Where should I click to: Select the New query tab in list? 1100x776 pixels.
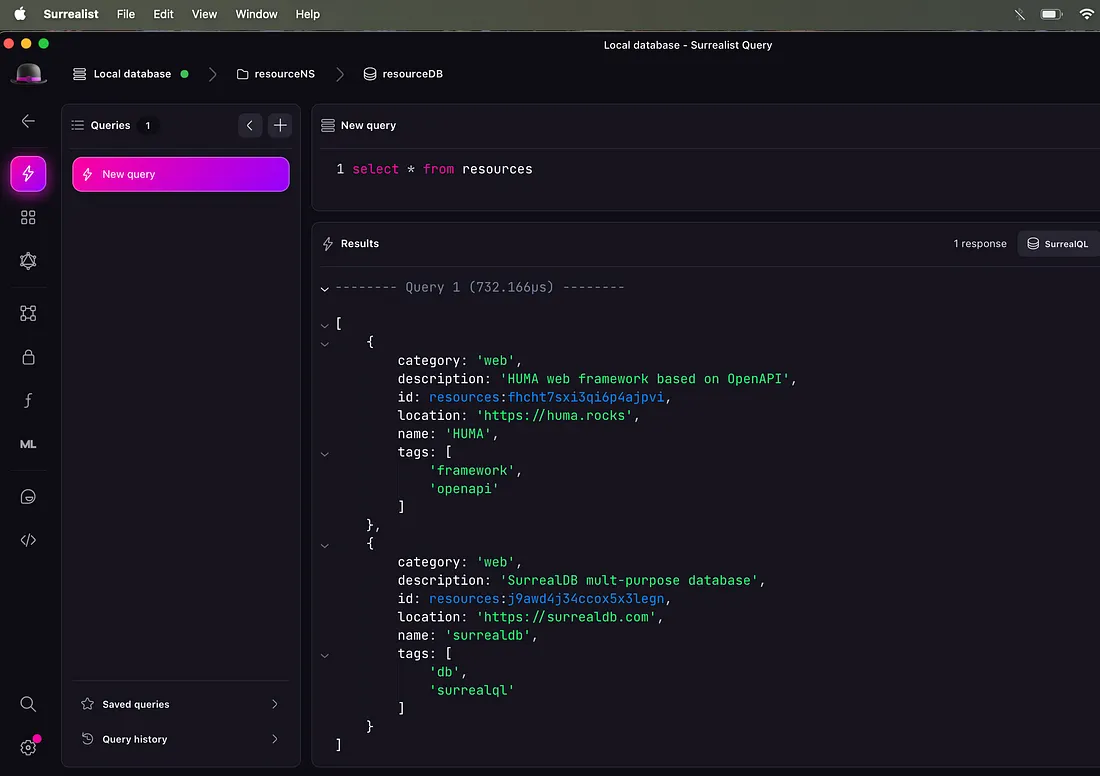click(181, 174)
